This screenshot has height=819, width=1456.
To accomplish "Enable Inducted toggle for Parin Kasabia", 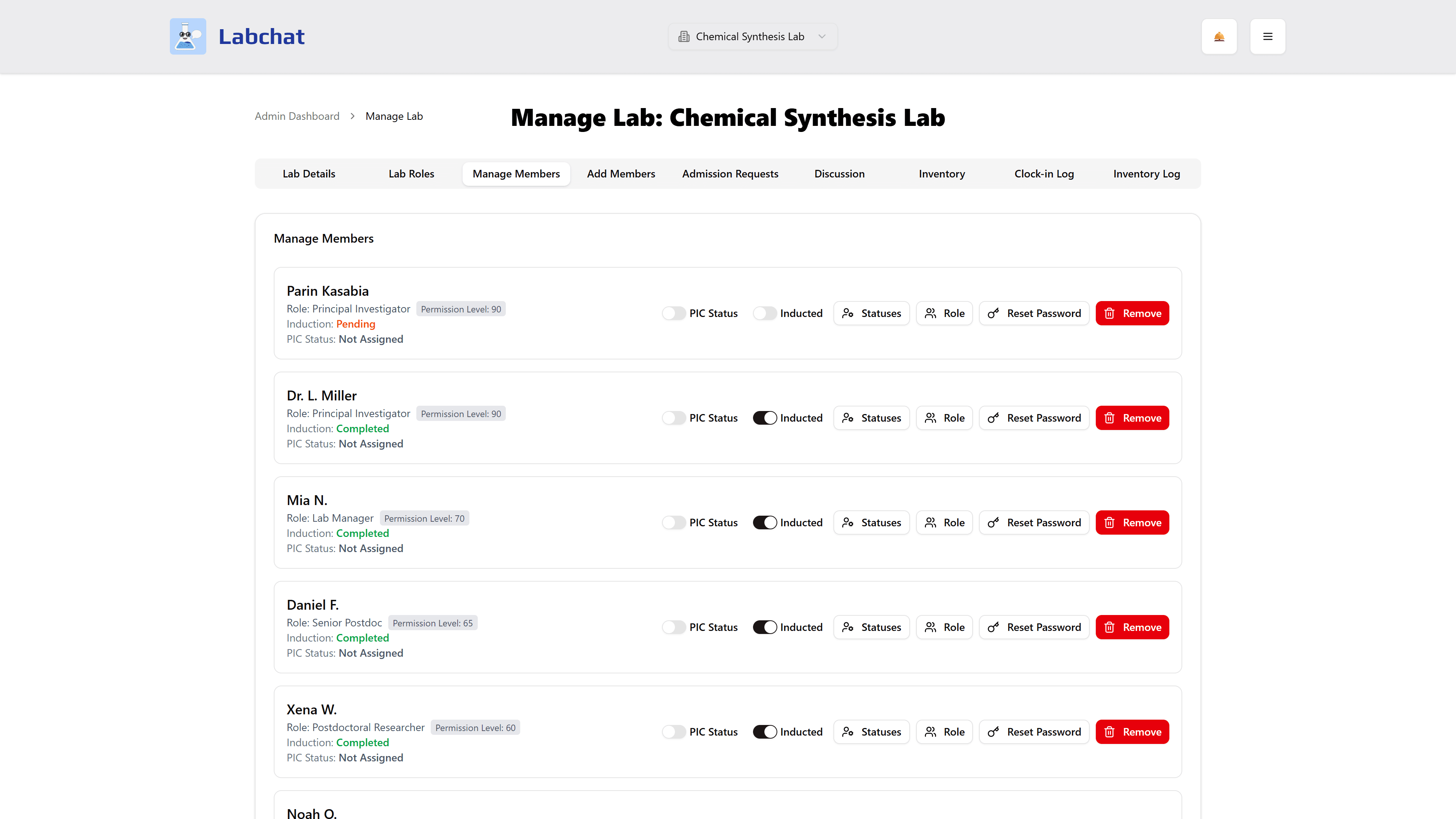I will tap(764, 313).
